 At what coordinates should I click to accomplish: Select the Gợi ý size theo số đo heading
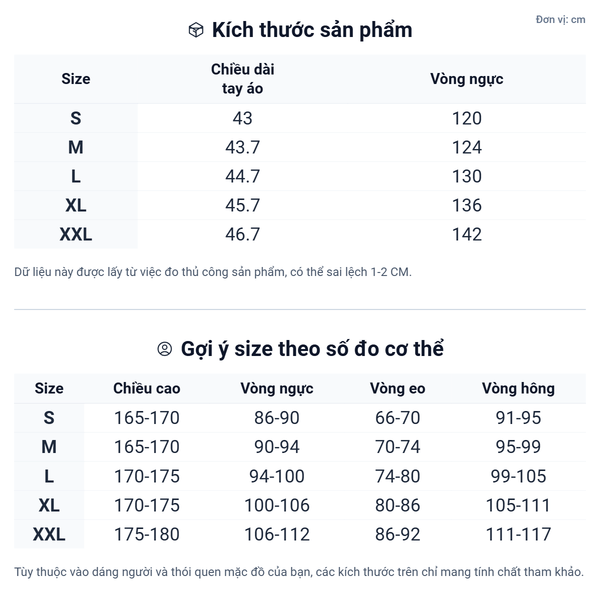[312, 349]
